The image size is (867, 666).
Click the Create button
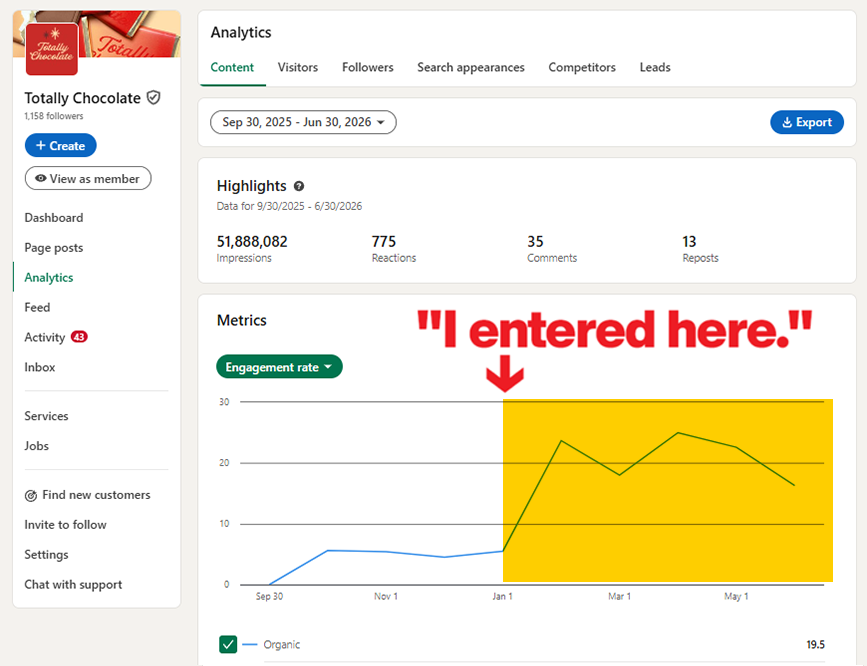click(x=60, y=145)
